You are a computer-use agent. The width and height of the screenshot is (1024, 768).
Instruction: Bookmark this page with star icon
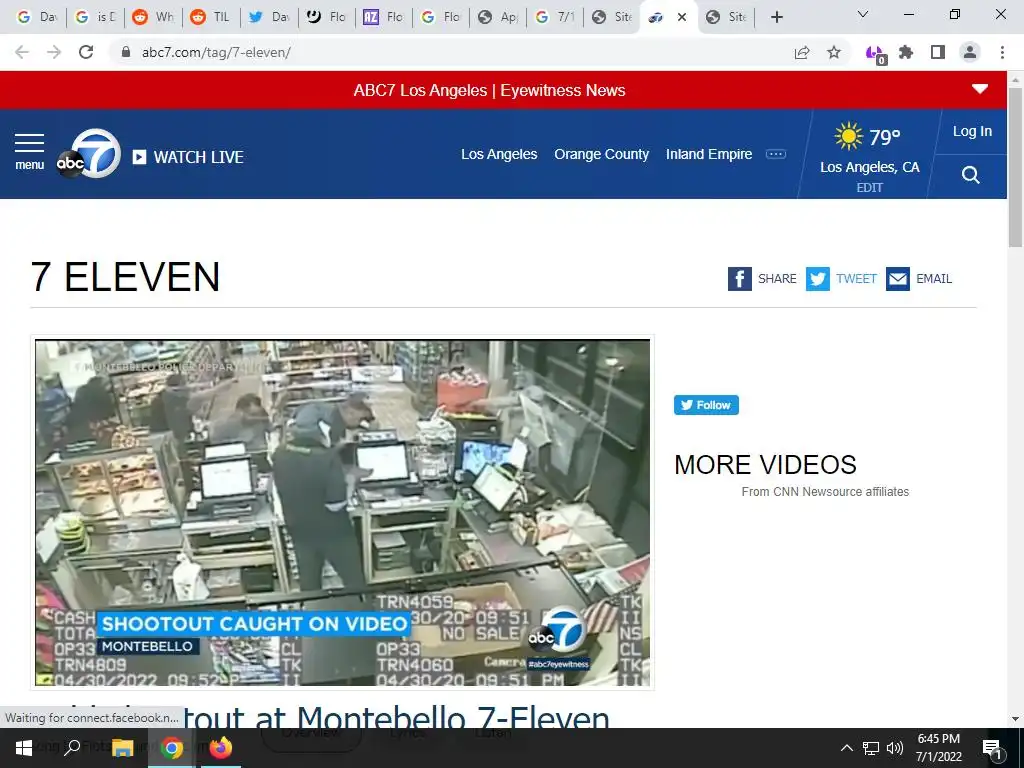834,52
